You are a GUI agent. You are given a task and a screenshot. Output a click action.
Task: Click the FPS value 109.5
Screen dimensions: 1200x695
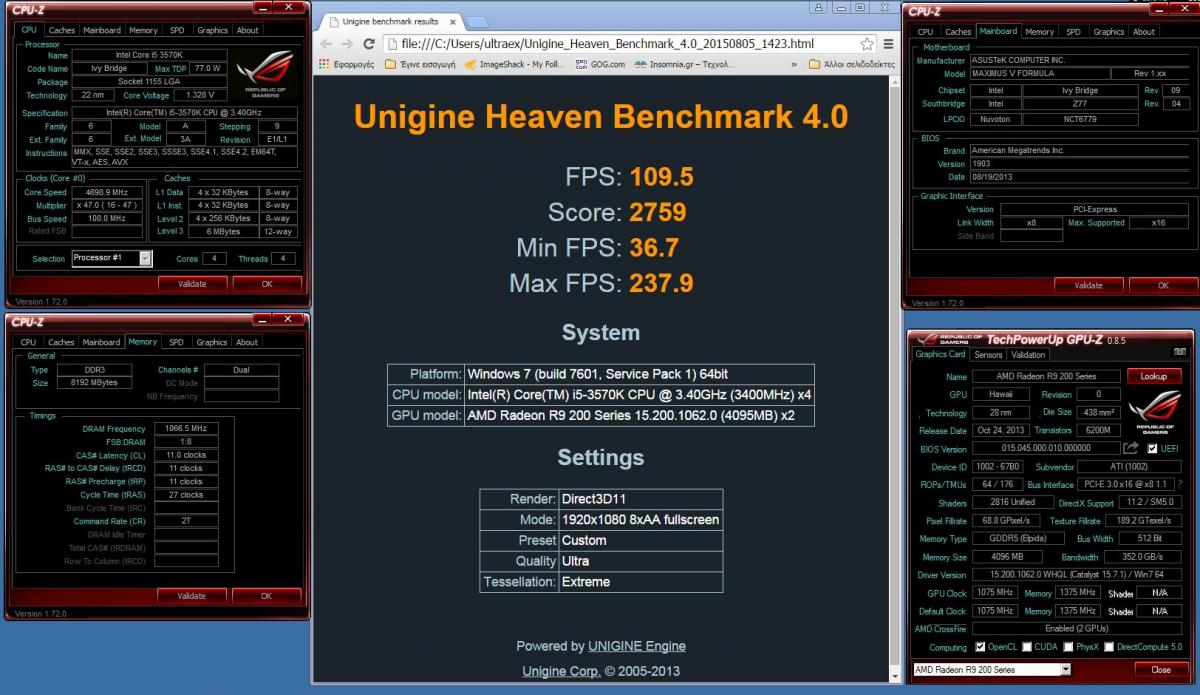coord(661,177)
